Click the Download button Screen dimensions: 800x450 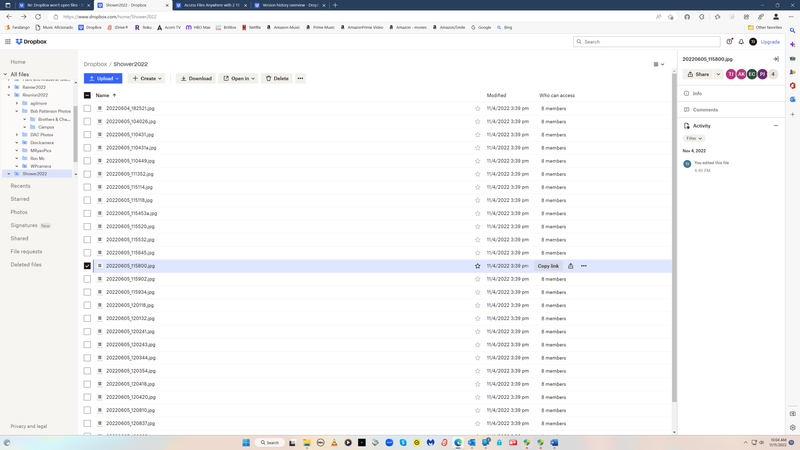[196, 79]
